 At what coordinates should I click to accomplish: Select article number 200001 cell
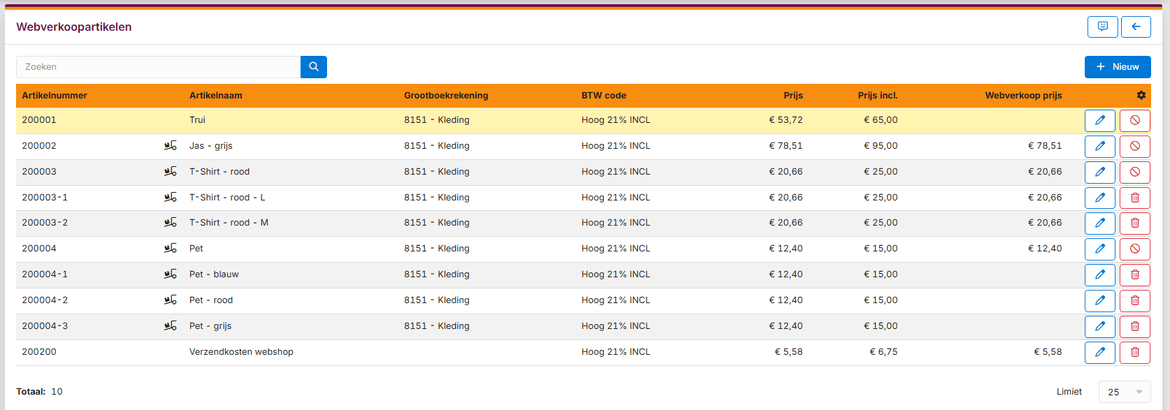pos(40,119)
